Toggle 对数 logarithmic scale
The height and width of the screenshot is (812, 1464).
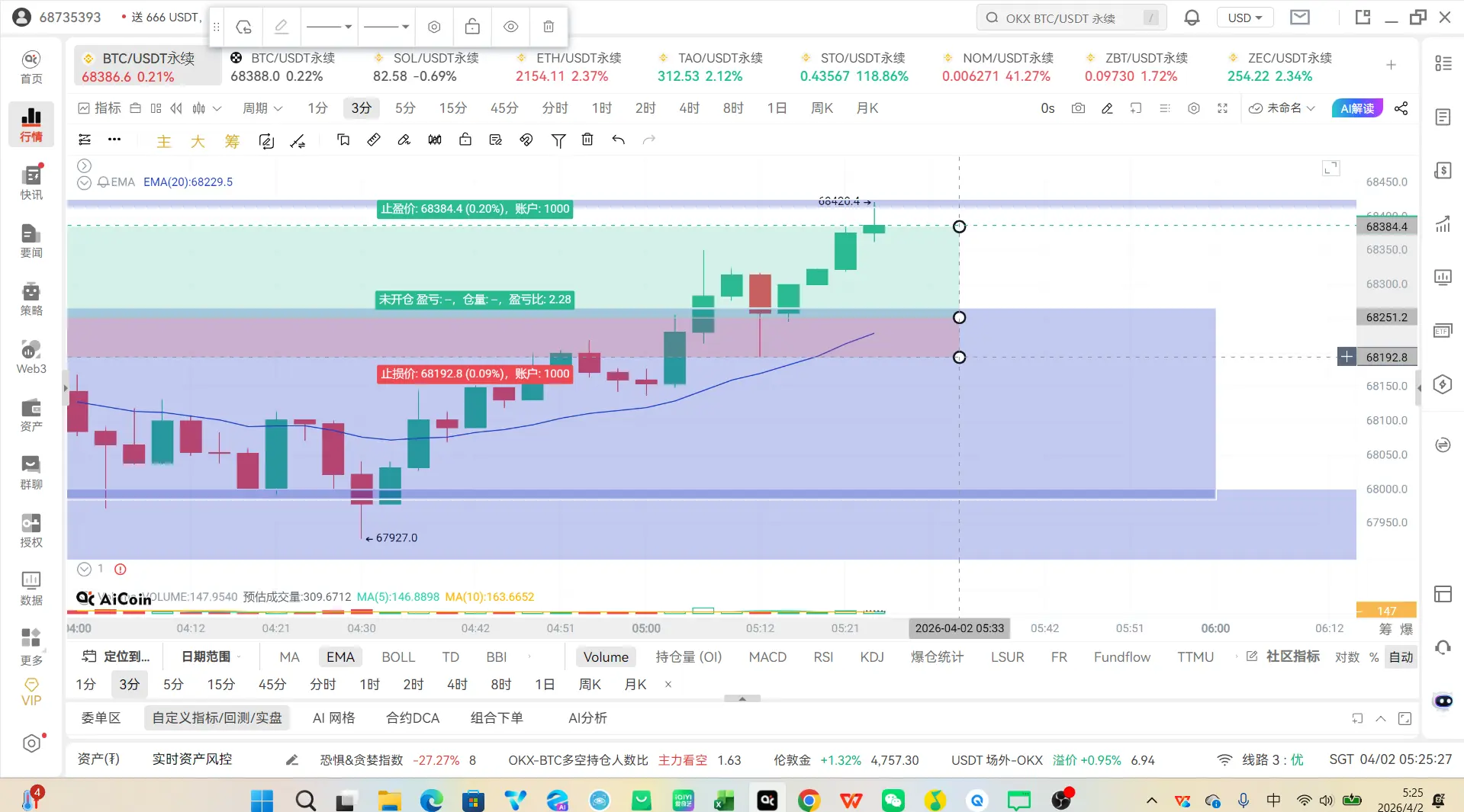pyautogui.click(x=1347, y=657)
